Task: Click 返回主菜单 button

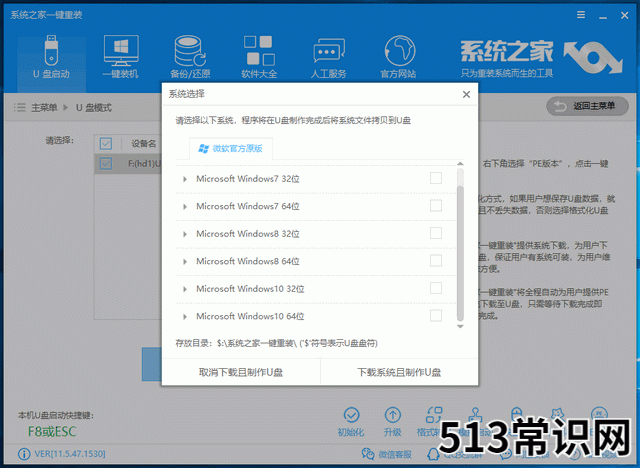Action: point(587,106)
